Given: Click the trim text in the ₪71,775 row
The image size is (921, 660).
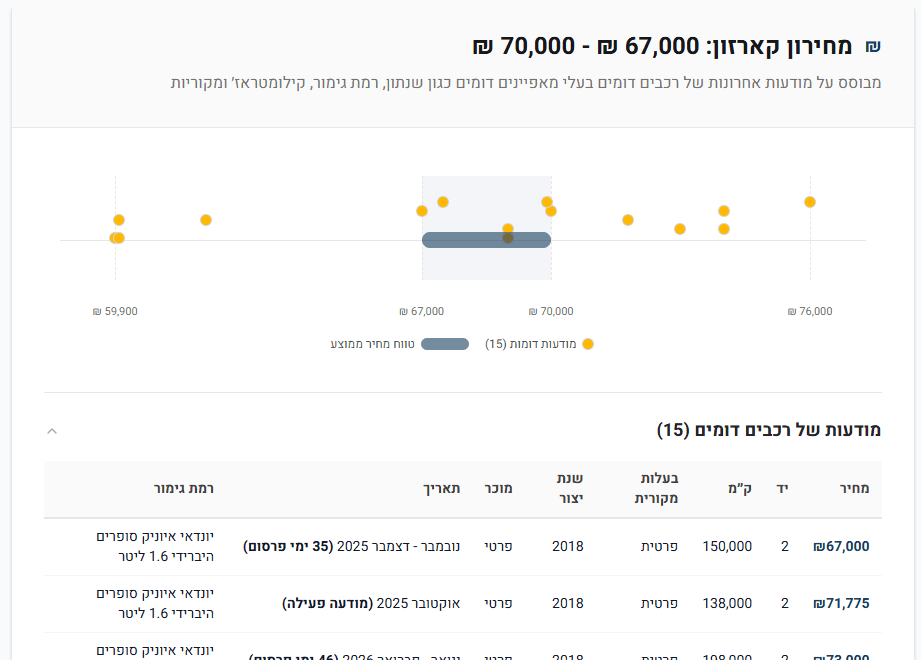Looking at the screenshot, I should [x=155, y=603].
